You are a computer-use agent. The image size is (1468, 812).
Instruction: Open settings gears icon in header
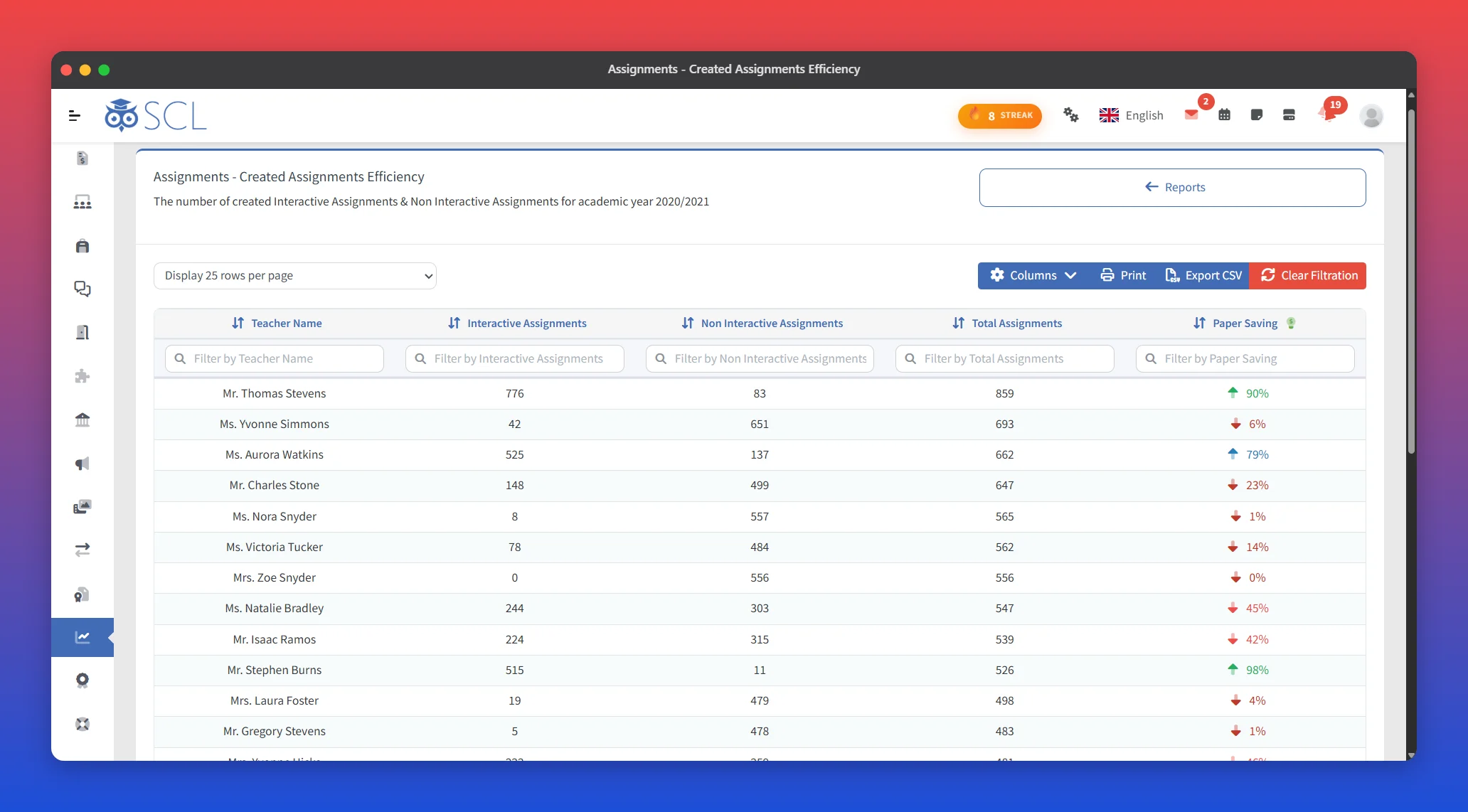click(1070, 114)
